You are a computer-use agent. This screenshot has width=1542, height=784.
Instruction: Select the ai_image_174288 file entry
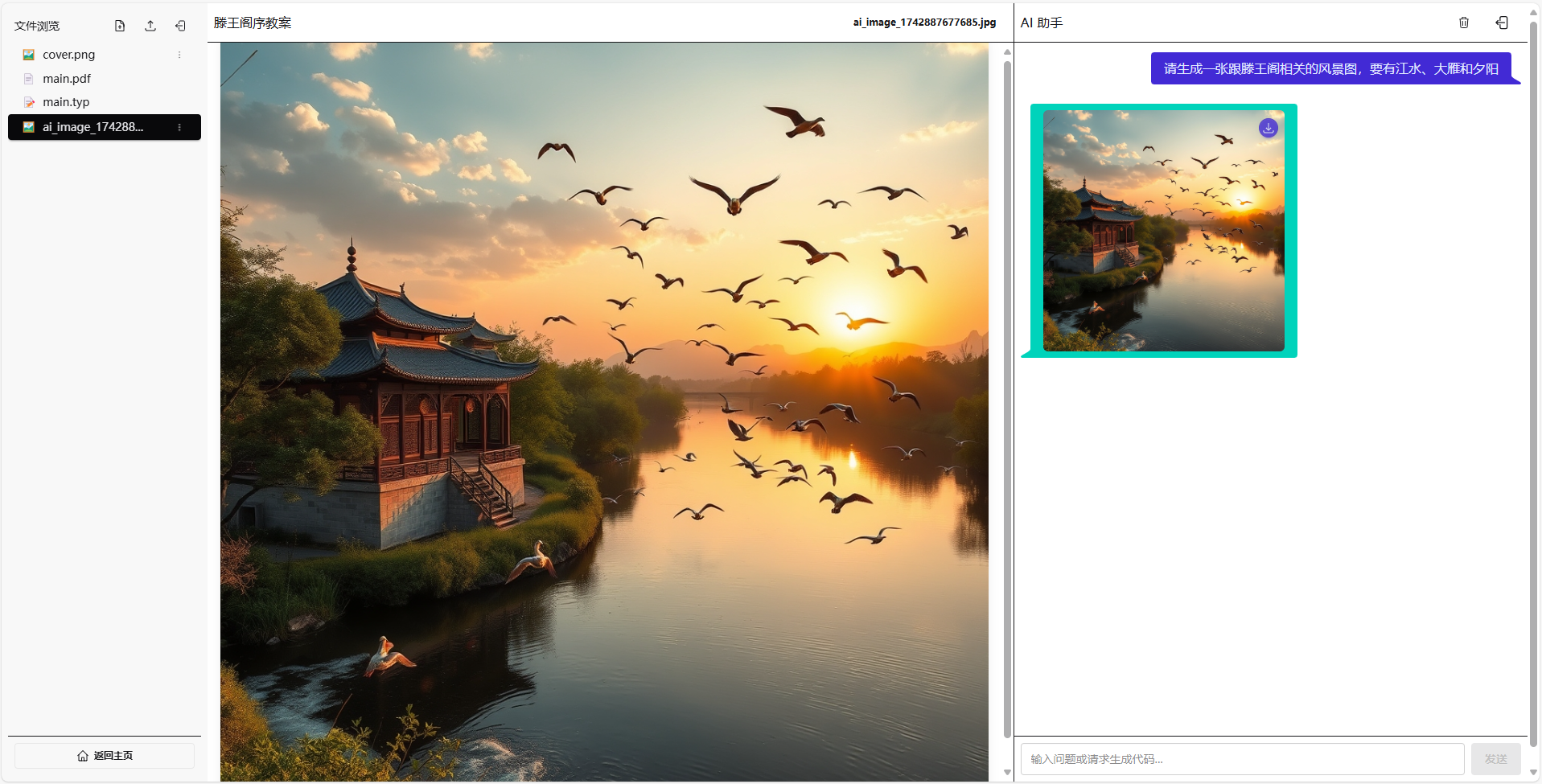(x=93, y=127)
